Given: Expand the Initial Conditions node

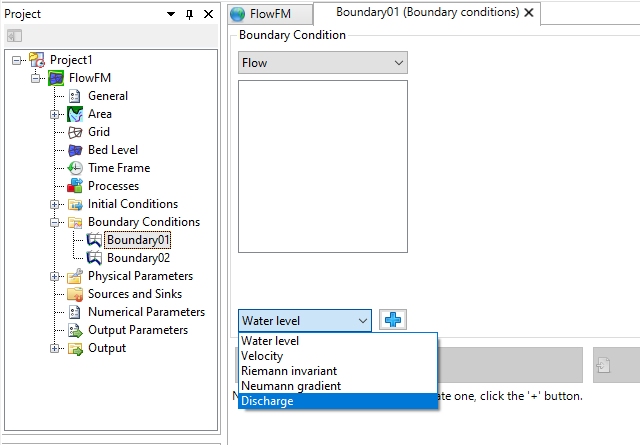Looking at the screenshot, I should click(54, 204).
